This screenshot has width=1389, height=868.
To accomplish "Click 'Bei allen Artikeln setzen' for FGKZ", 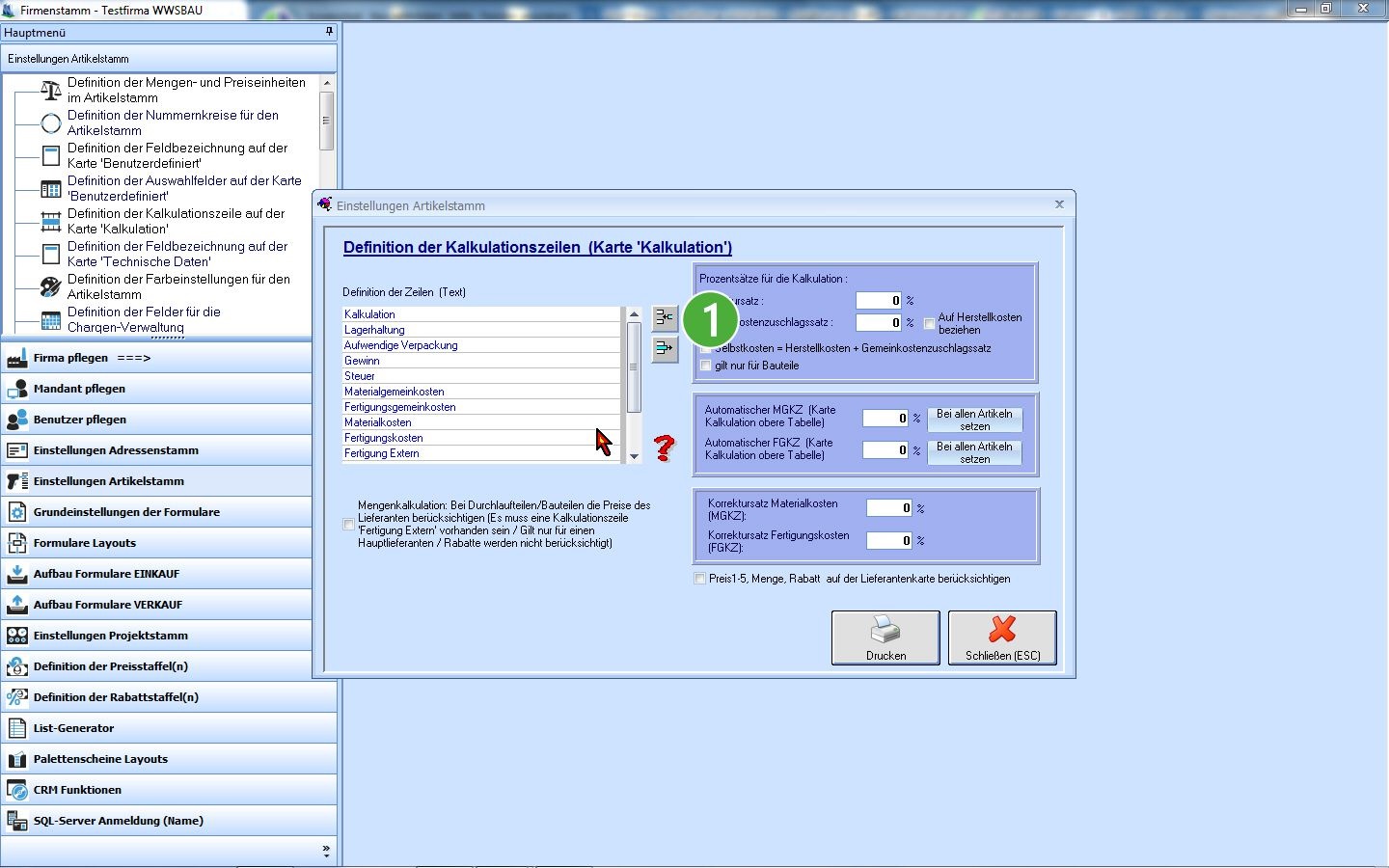I will 974,452.
